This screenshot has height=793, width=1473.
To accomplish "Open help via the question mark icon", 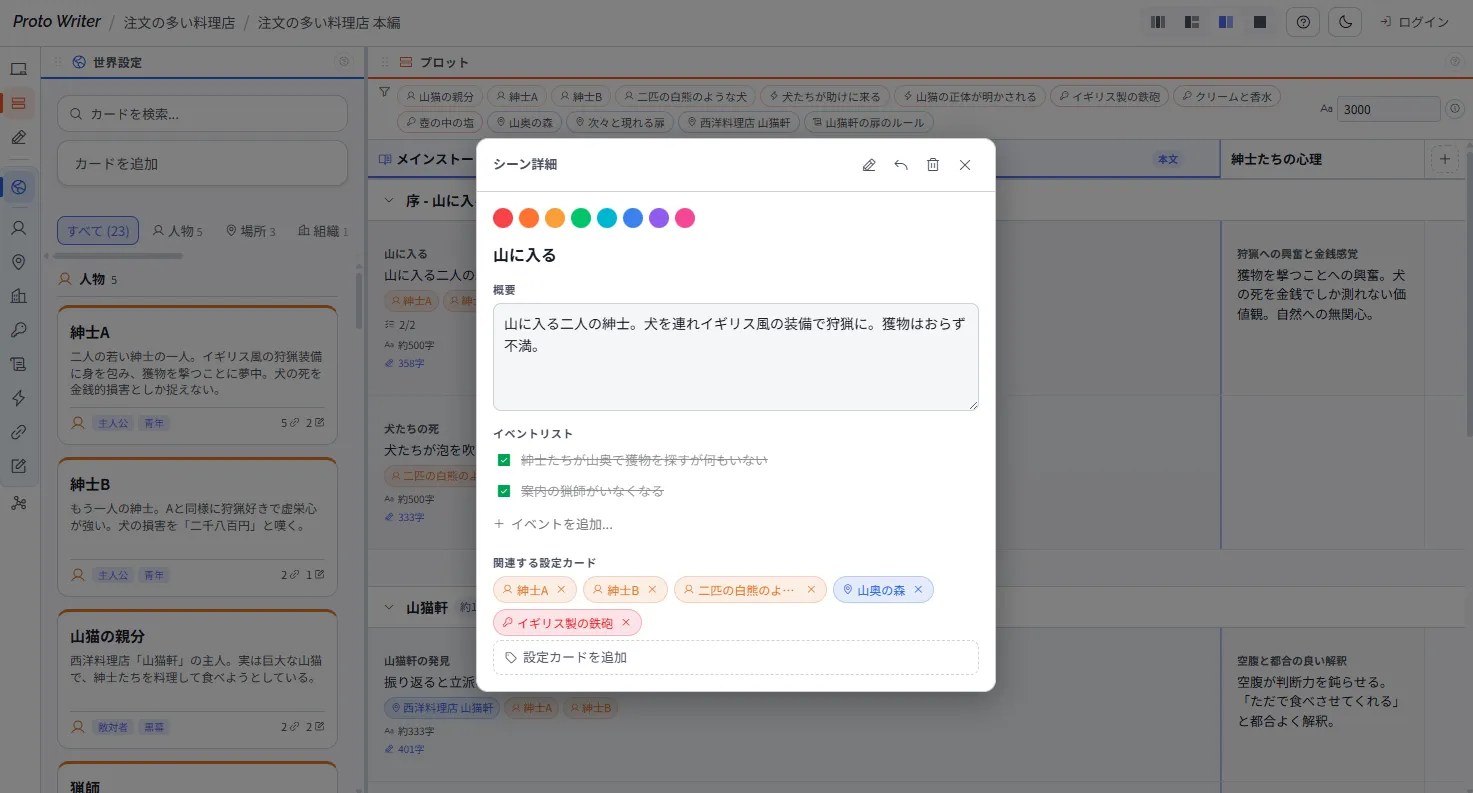I will click(1302, 22).
